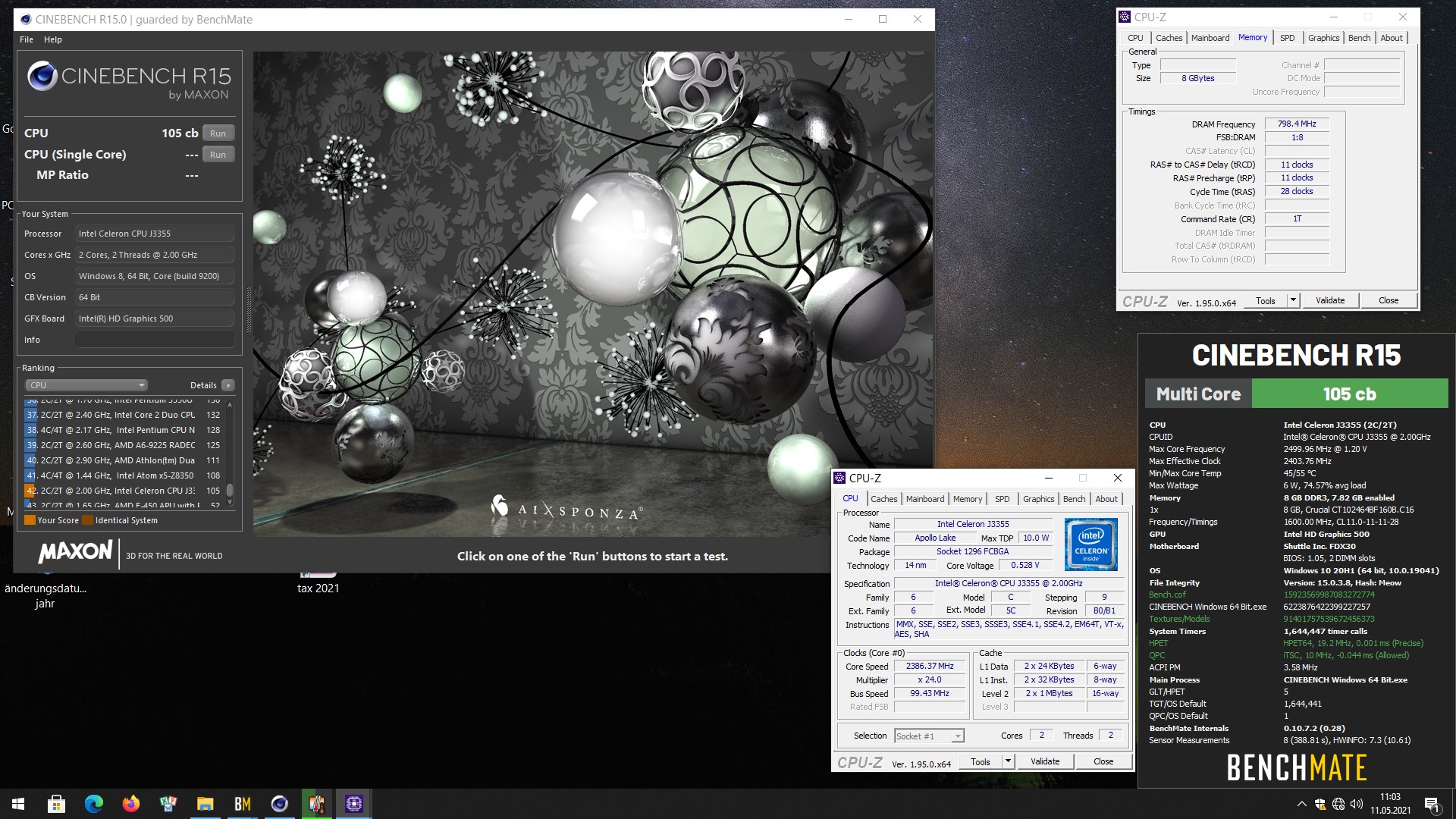Click the Intel Celeron logo in CPU-Z
The image size is (1456, 819).
coord(1091,544)
